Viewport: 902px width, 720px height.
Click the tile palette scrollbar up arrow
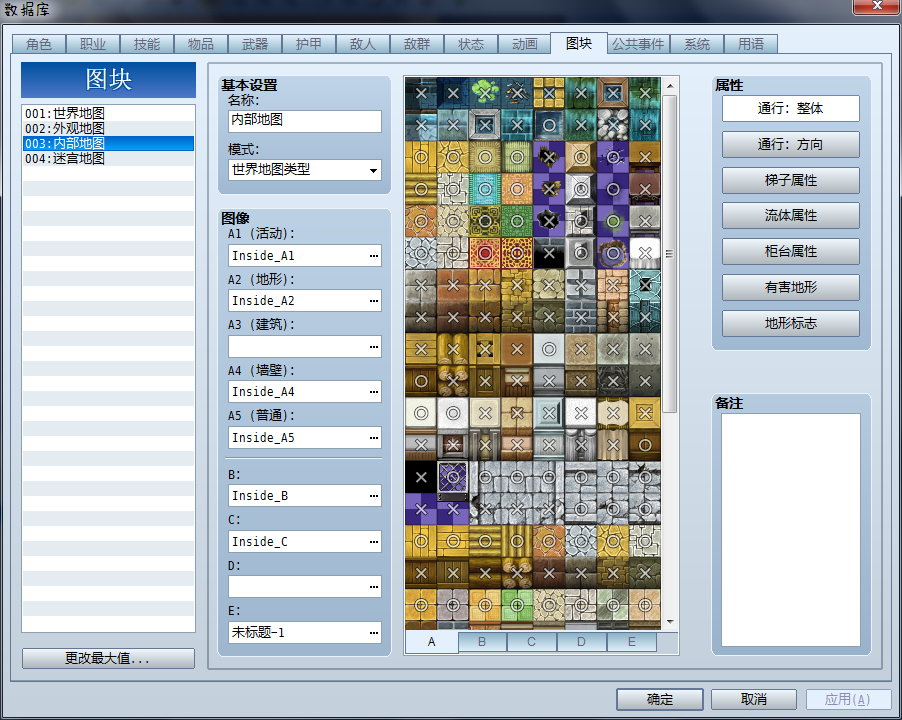tap(670, 86)
